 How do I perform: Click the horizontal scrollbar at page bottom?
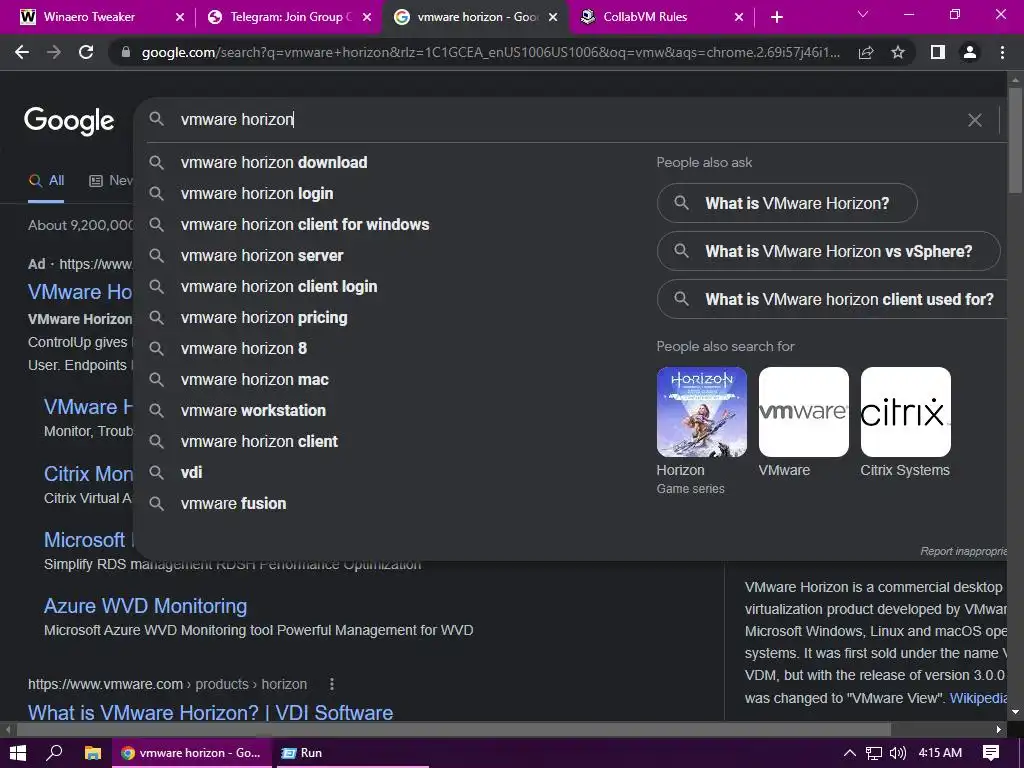pos(454,729)
